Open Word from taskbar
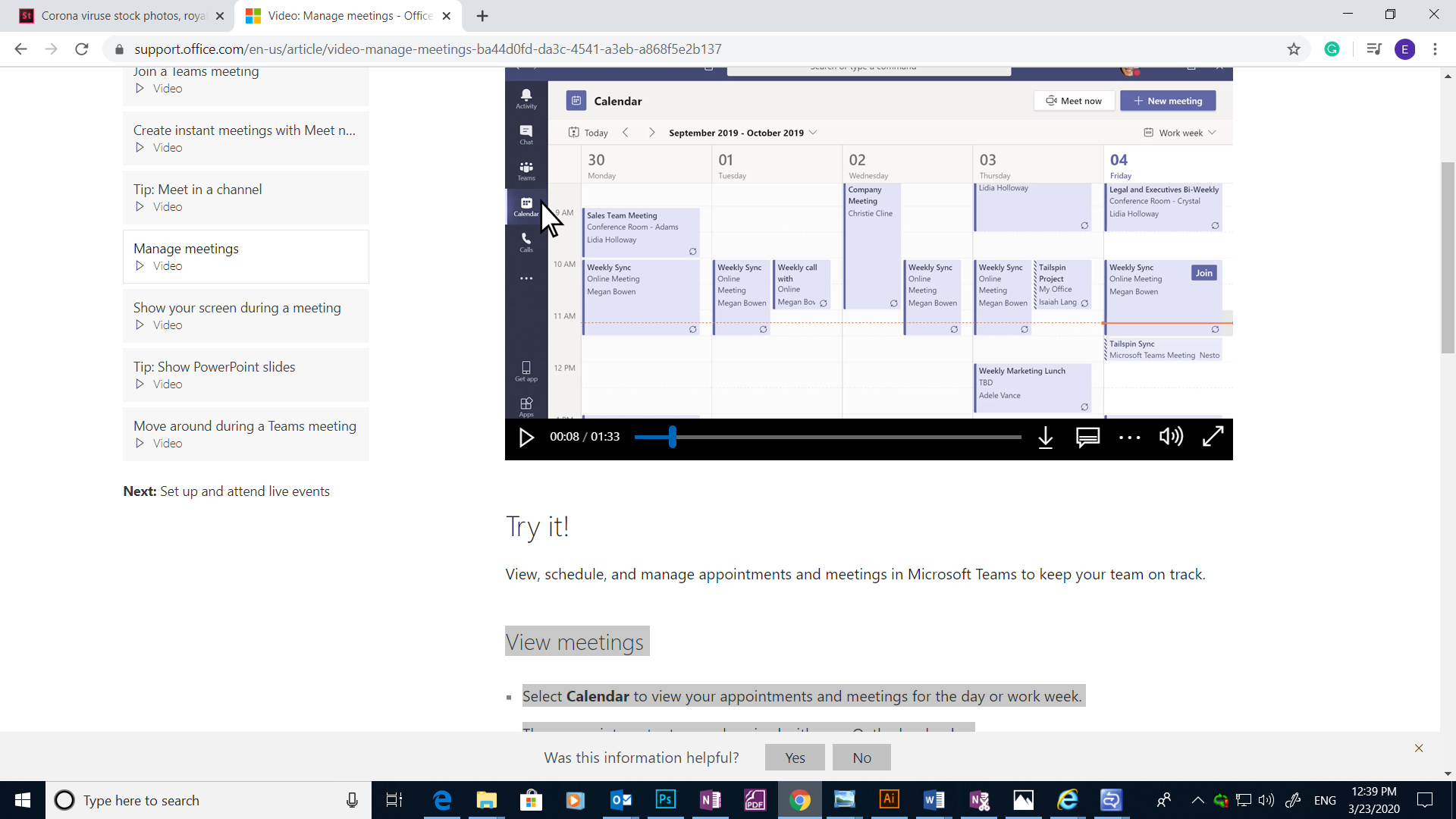Screen dimensions: 1456x819 [934, 800]
